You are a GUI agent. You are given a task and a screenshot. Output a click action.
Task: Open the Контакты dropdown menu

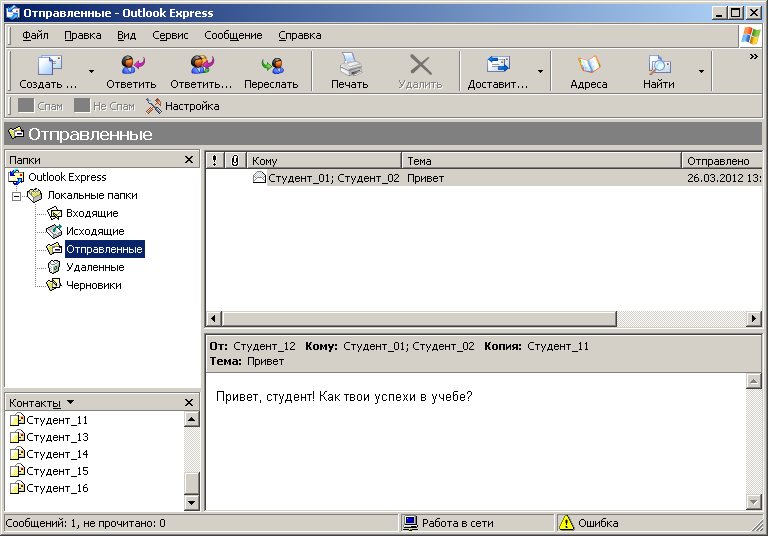coord(71,402)
